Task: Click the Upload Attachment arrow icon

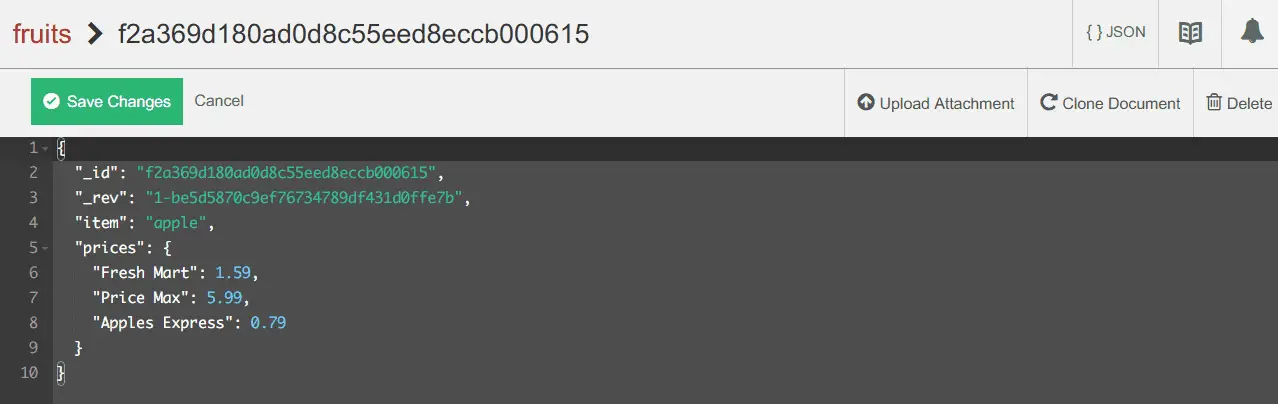Action: pyautogui.click(x=866, y=102)
